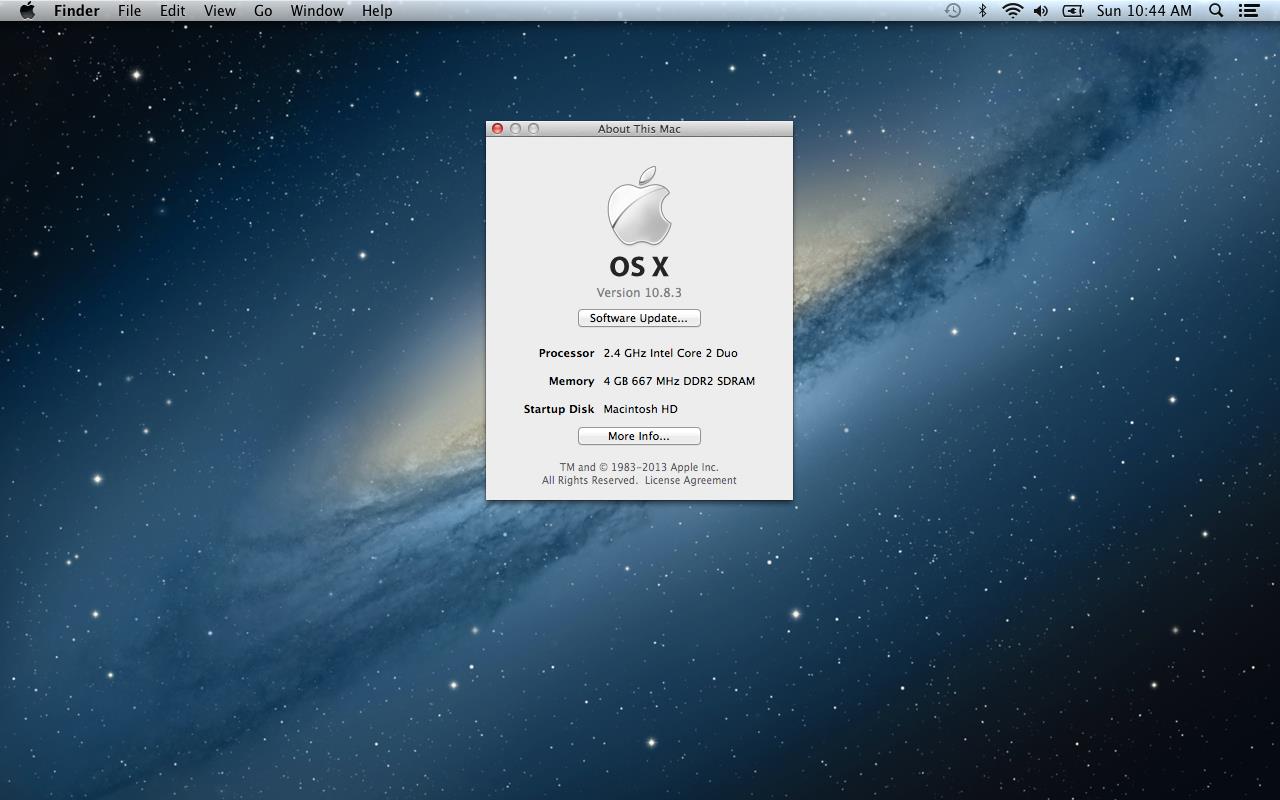Click the More Info... button

pyautogui.click(x=639, y=436)
